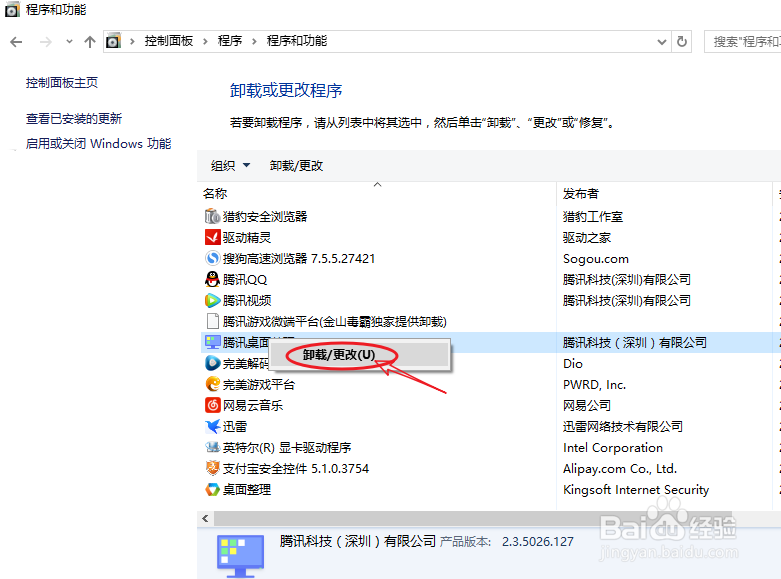781x579 pixels.
Task: Open the 组织 dropdown menu
Action: (x=231, y=165)
